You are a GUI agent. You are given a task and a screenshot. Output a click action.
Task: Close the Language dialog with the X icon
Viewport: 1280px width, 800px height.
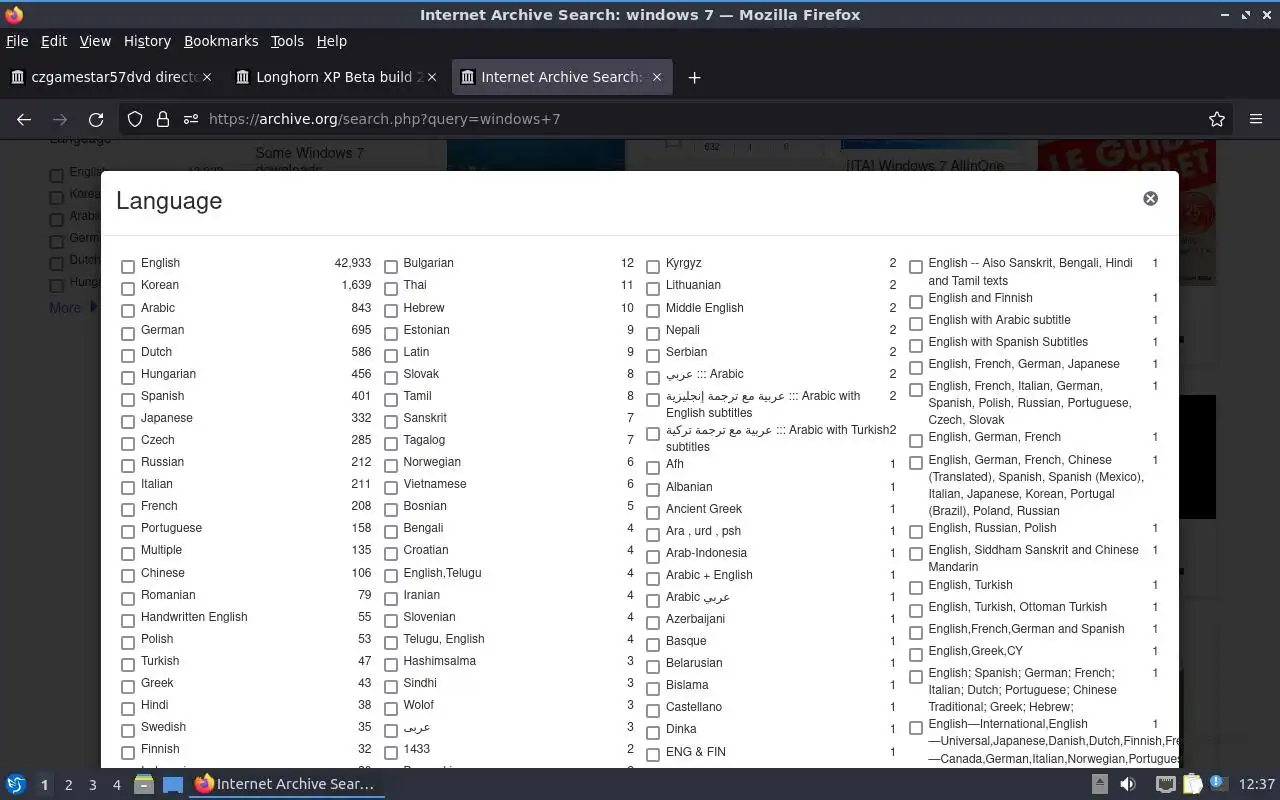(1150, 199)
